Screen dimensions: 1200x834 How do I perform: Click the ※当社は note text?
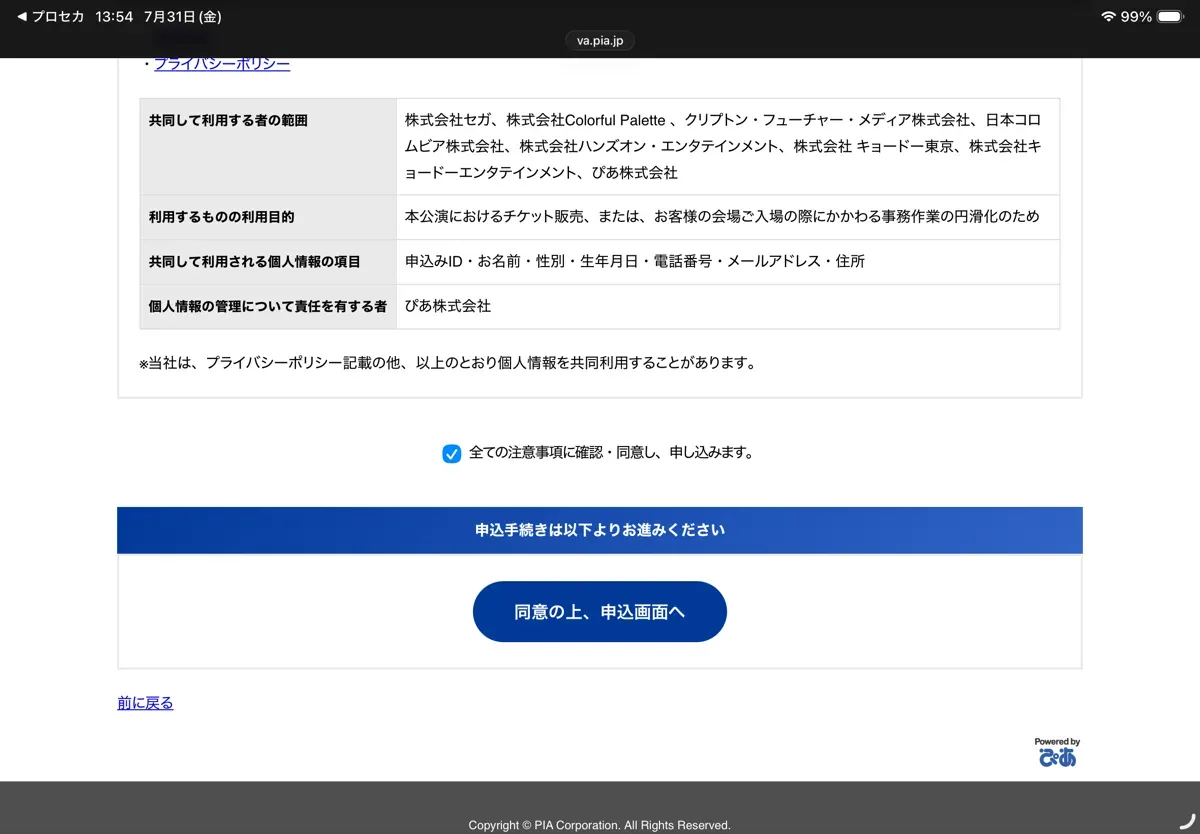click(x=447, y=363)
